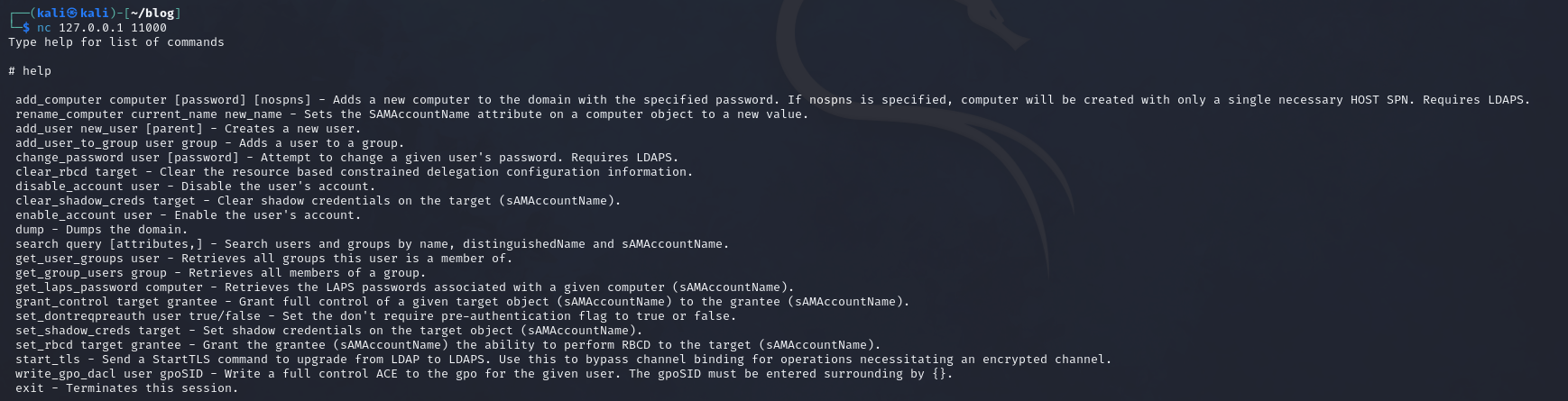Click the dump command word
Screen dimensions: 1568x401
pos(30,230)
